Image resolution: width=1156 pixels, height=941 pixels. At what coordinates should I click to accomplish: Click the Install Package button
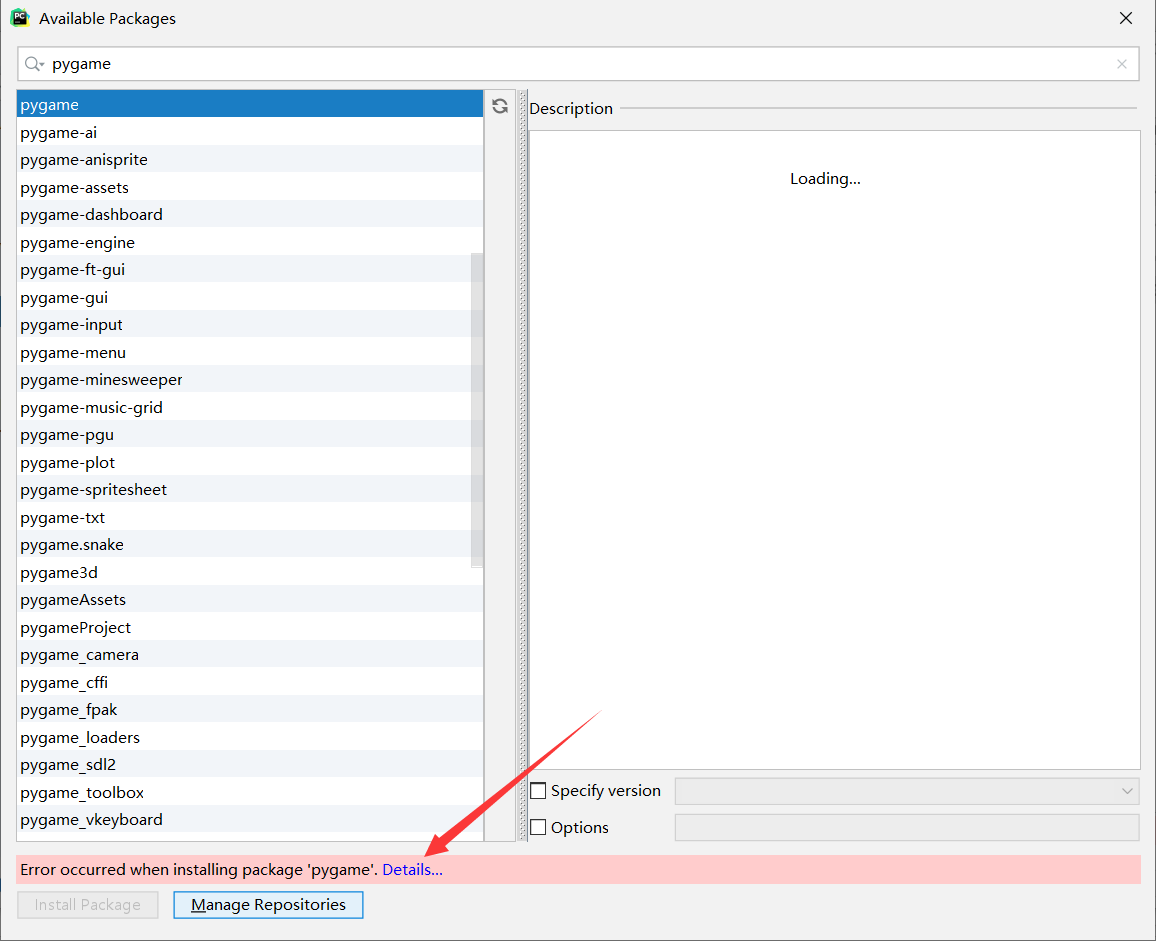coord(88,905)
